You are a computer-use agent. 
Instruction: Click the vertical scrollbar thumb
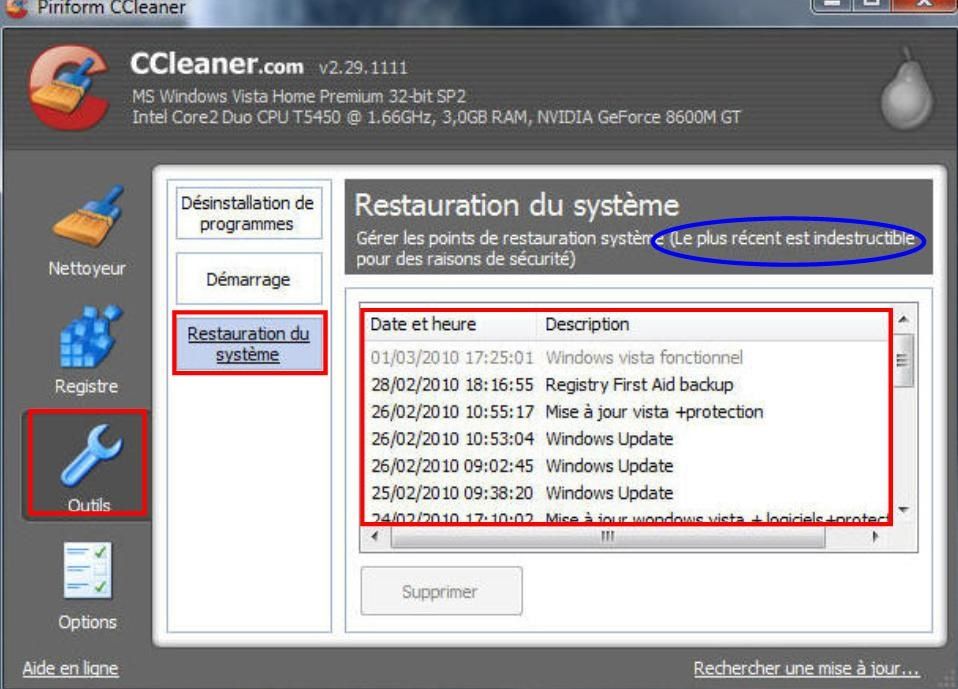pyautogui.click(x=902, y=360)
